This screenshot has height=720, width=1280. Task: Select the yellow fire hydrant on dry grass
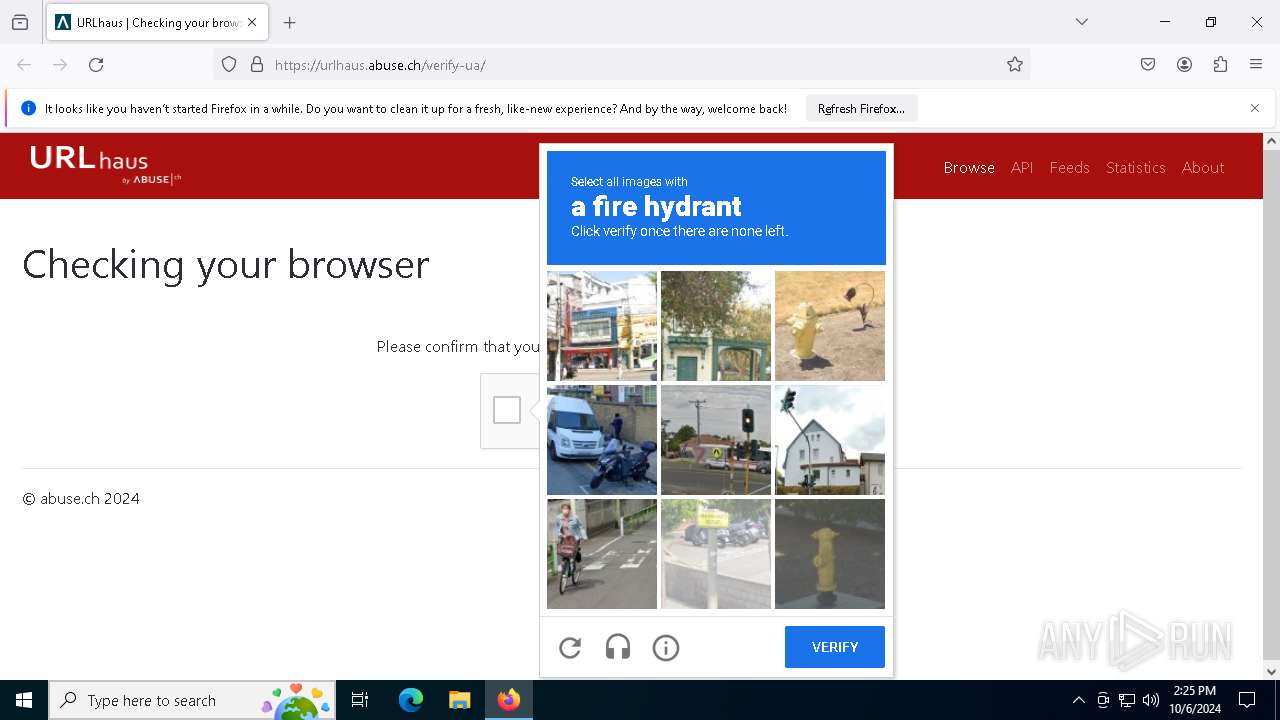(830, 326)
